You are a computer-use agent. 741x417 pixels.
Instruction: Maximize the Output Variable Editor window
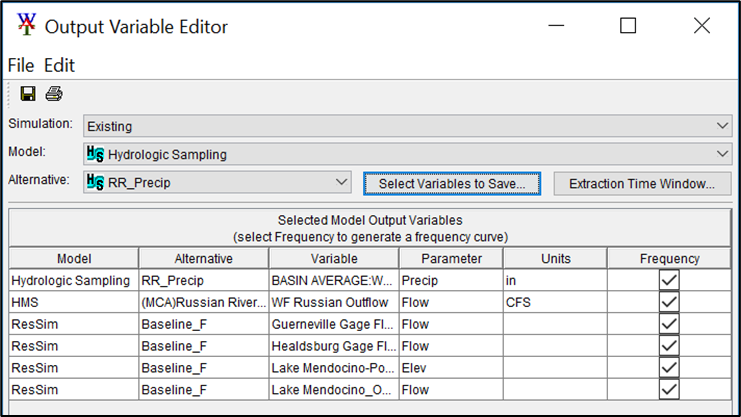628,27
